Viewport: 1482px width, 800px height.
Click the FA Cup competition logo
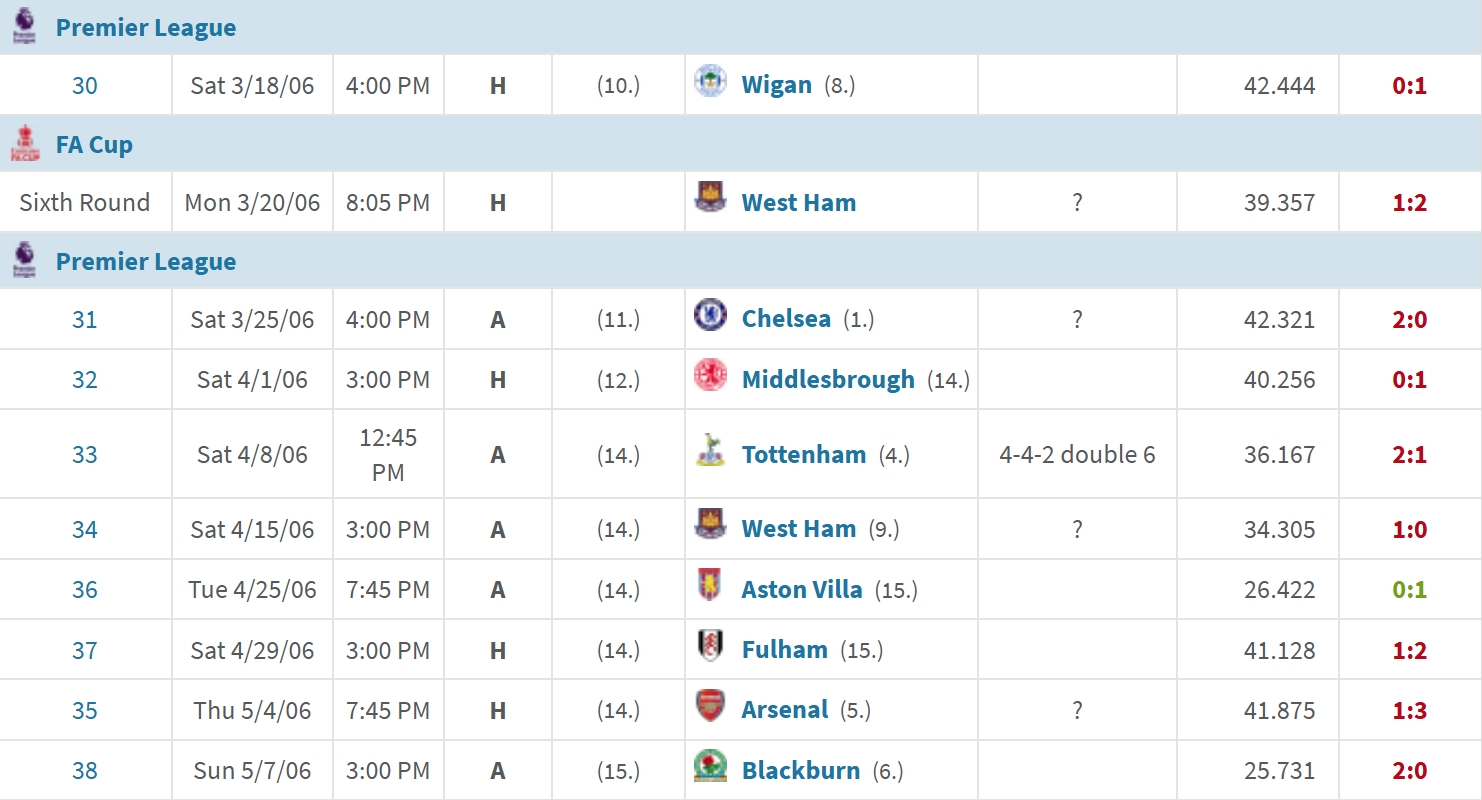tap(25, 144)
